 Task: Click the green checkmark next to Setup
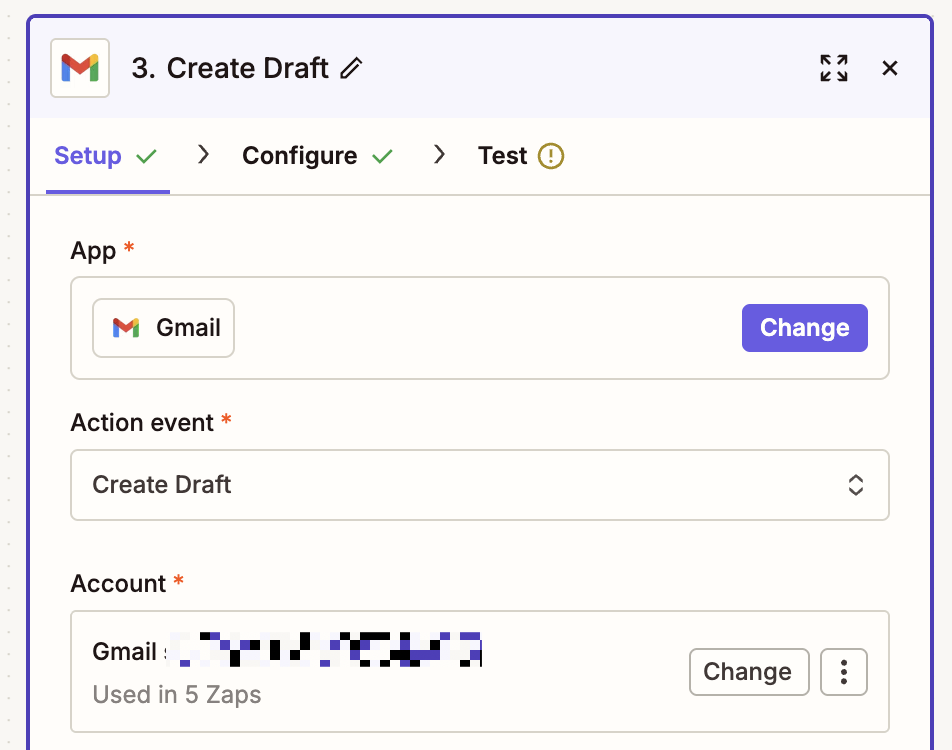[x=146, y=157]
